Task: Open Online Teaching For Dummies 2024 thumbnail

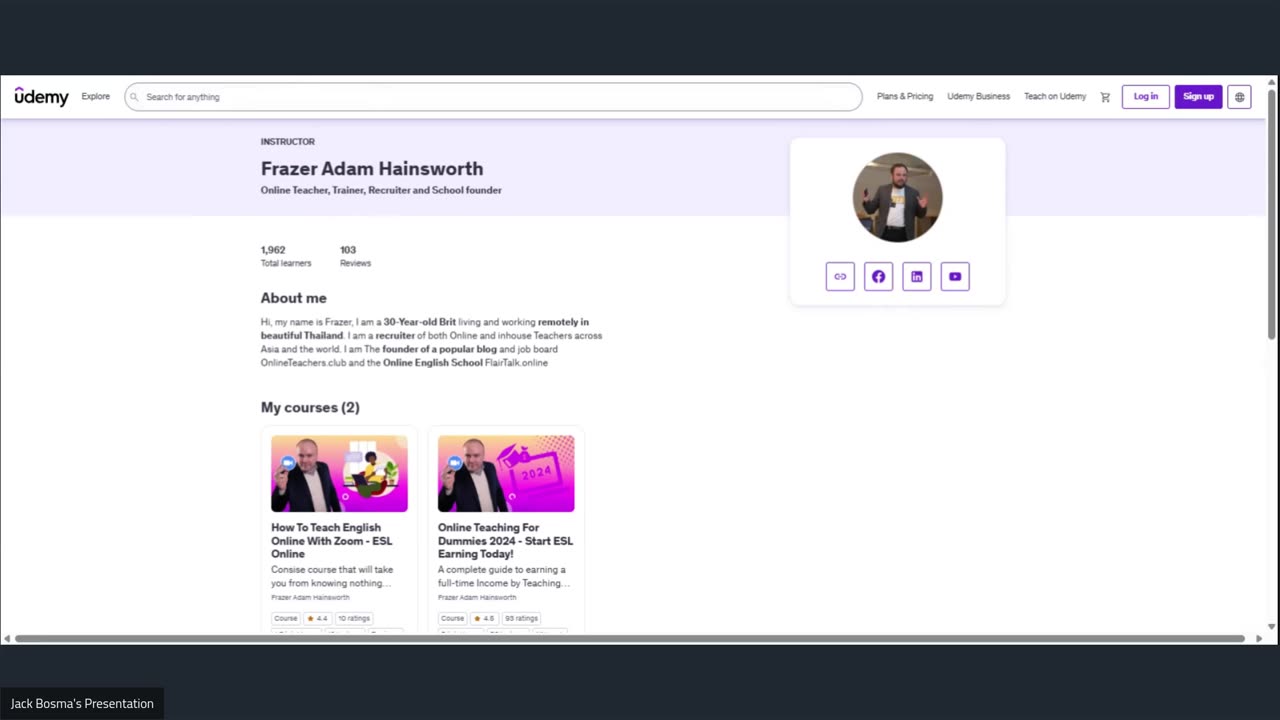Action: click(506, 473)
